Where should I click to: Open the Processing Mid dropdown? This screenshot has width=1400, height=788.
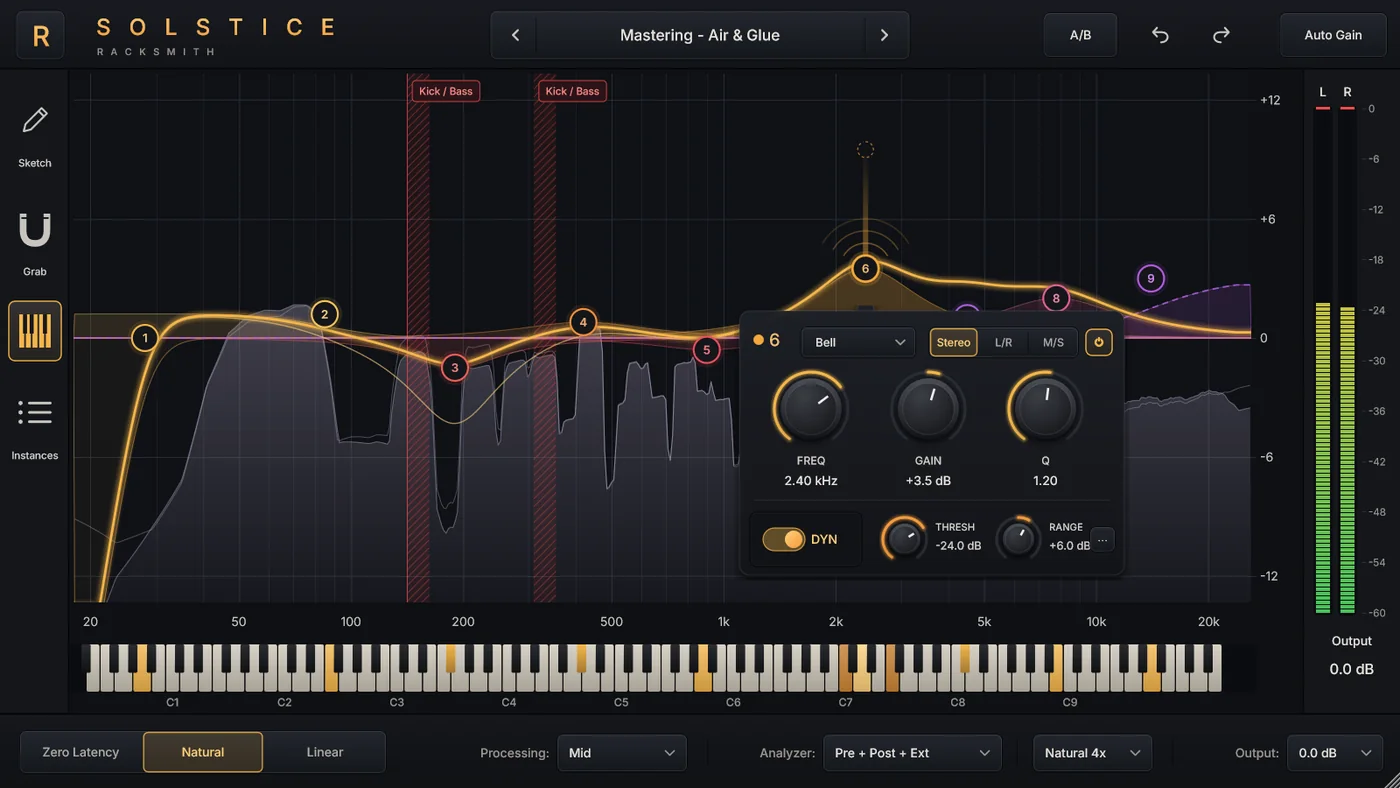tap(622, 753)
